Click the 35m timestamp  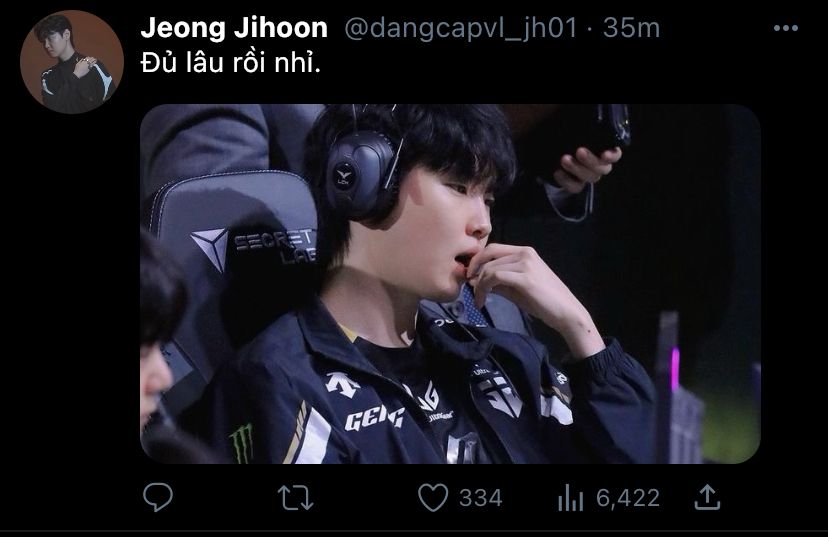coord(632,27)
